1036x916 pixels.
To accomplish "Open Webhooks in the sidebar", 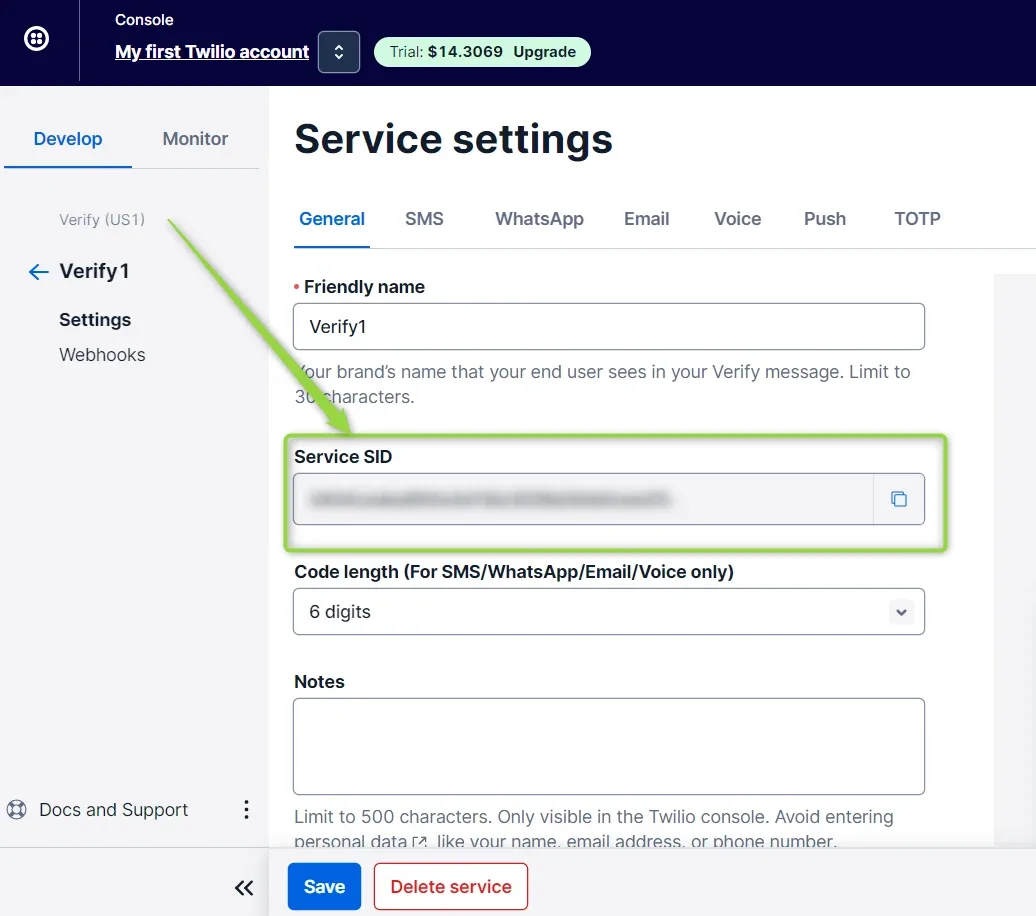I will (x=102, y=355).
